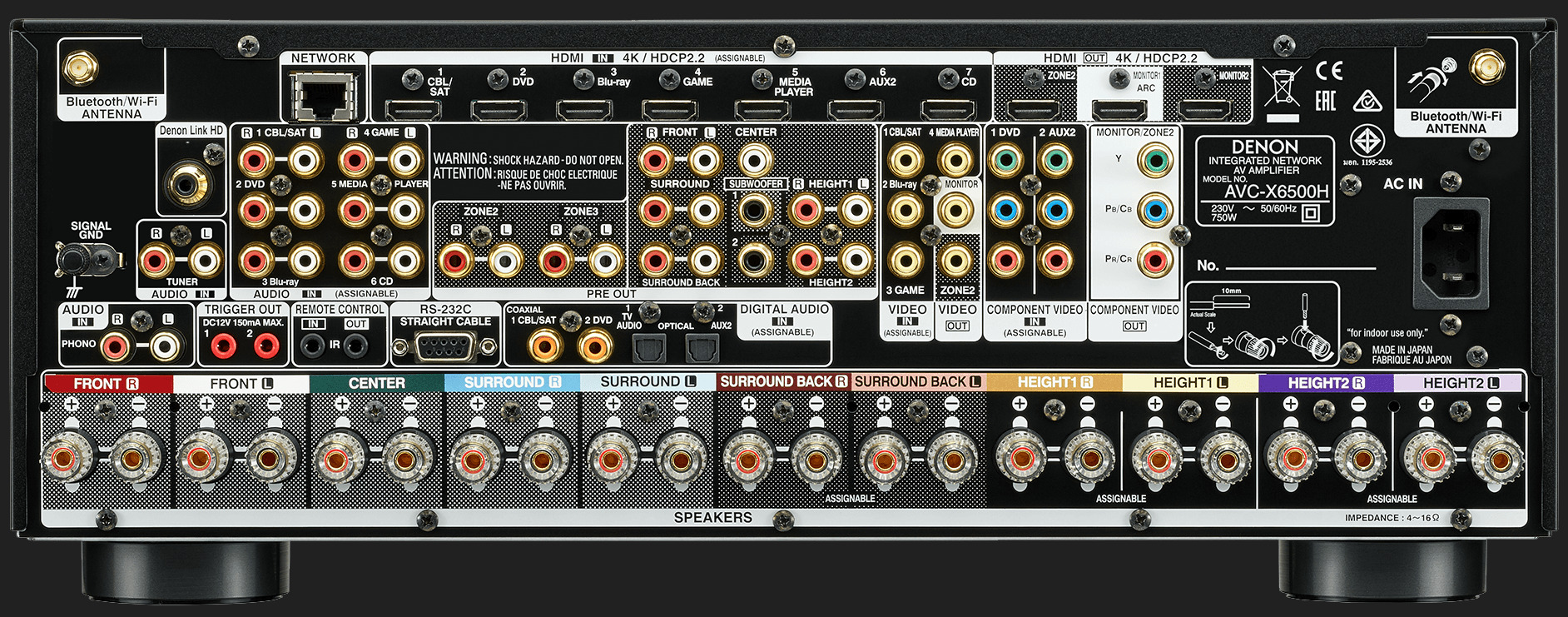1568x617 pixels.
Task: Click the Subwoofer 1 pre-out jack
Action: [753, 211]
